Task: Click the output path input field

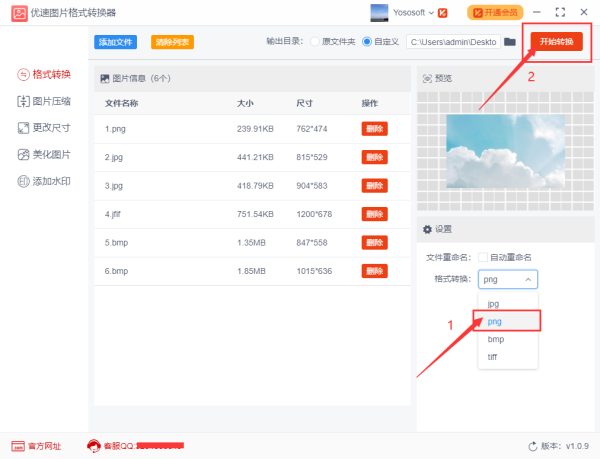Action: [x=452, y=42]
